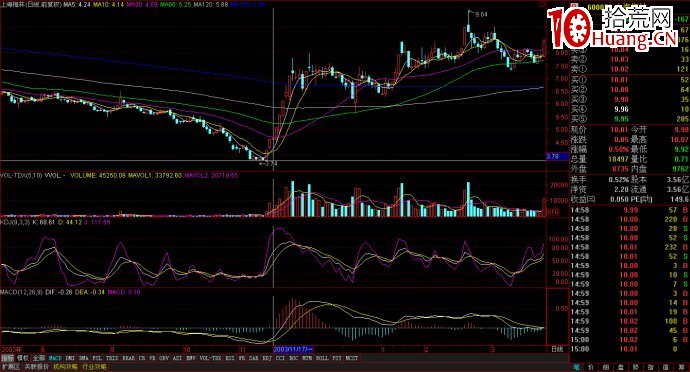This screenshot has height=372, width=690.
Task: Choose the BOLL indicator tab
Action: tap(322, 358)
